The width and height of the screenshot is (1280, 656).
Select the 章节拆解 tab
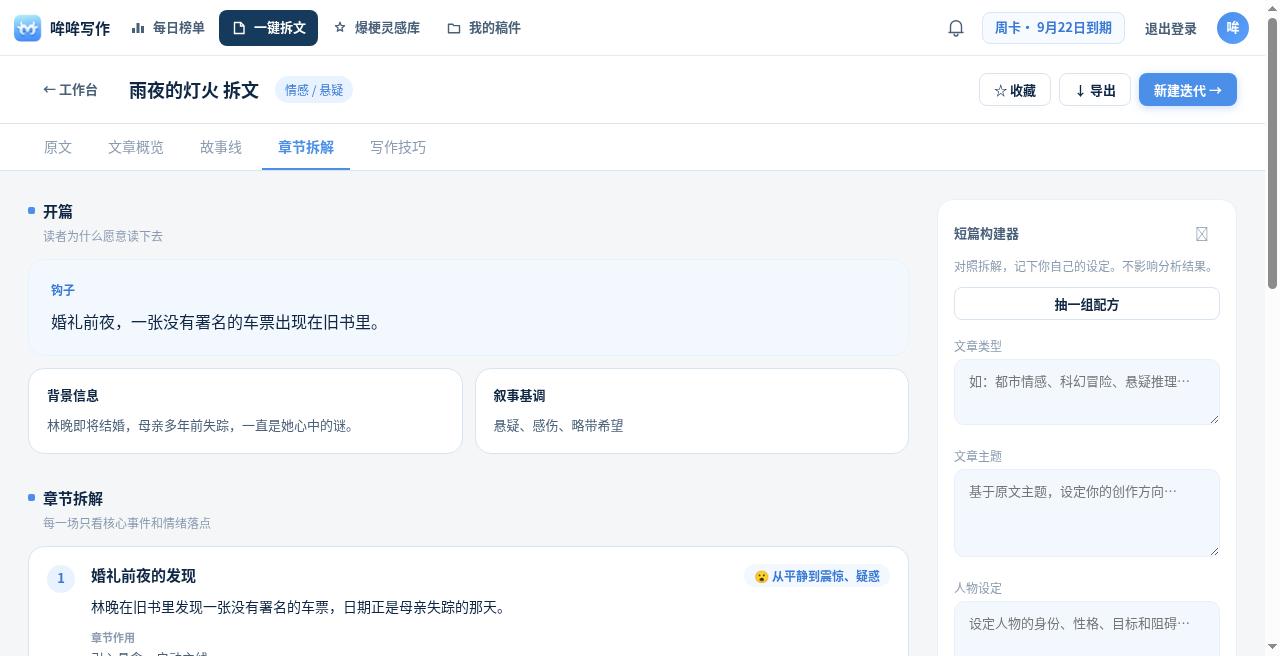coord(306,147)
